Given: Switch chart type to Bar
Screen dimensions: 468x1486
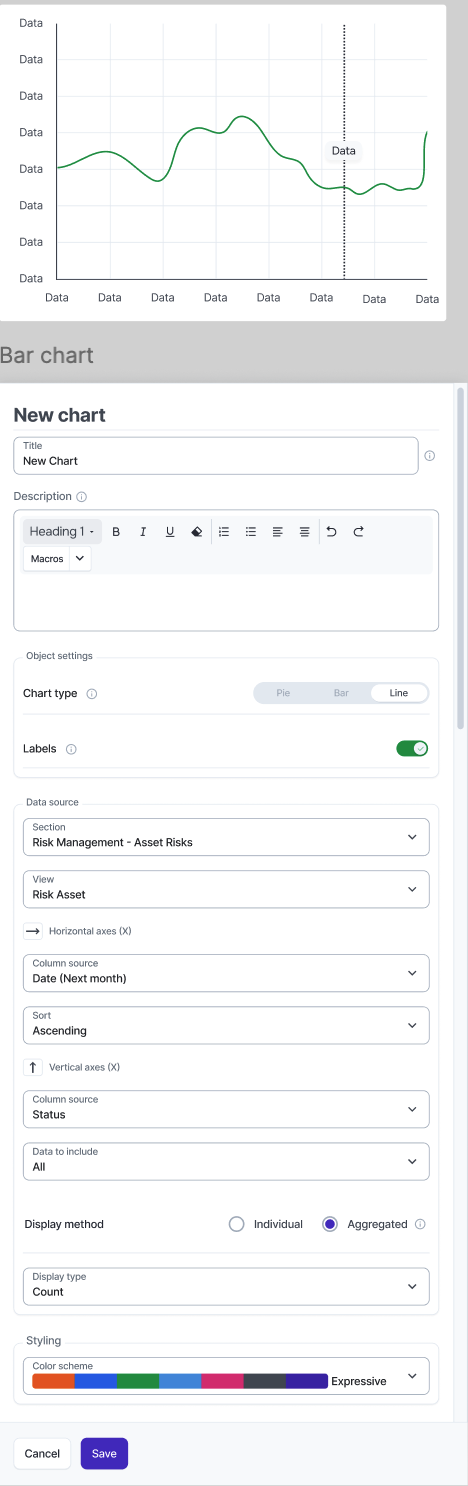Looking at the screenshot, I should (341, 693).
